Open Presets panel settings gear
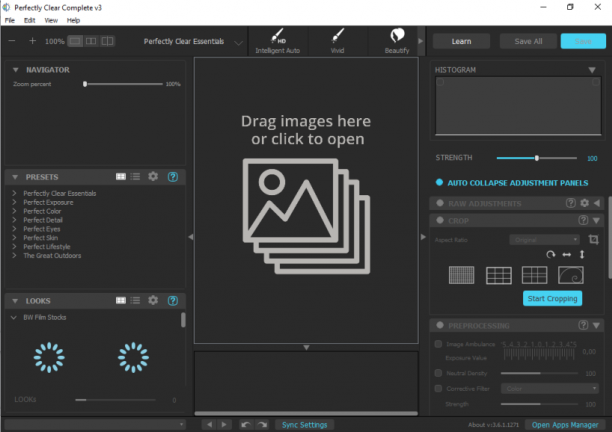This screenshot has width=612, height=432. (153, 176)
